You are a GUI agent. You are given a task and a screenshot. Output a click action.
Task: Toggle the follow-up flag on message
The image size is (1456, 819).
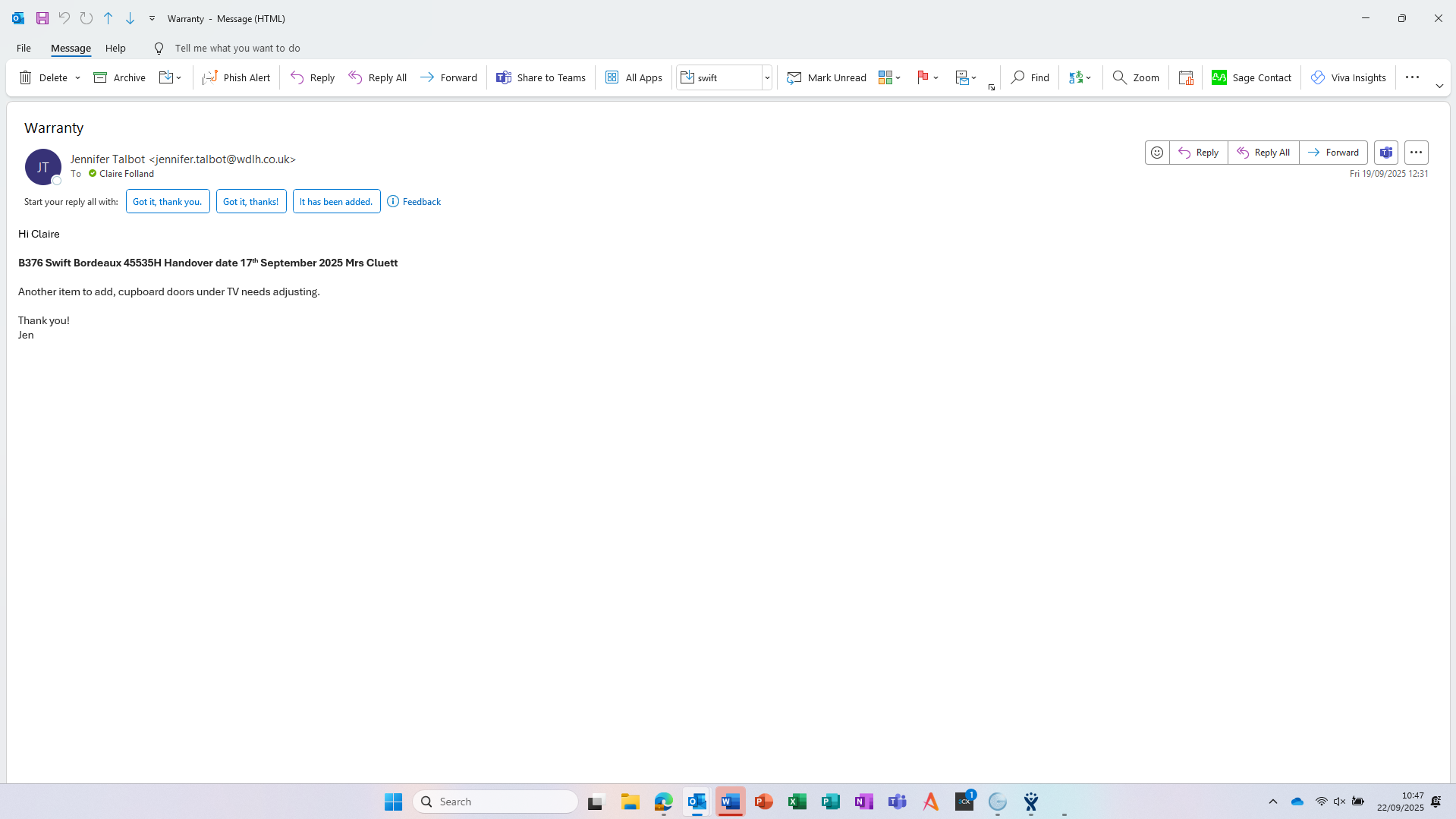tap(923, 77)
